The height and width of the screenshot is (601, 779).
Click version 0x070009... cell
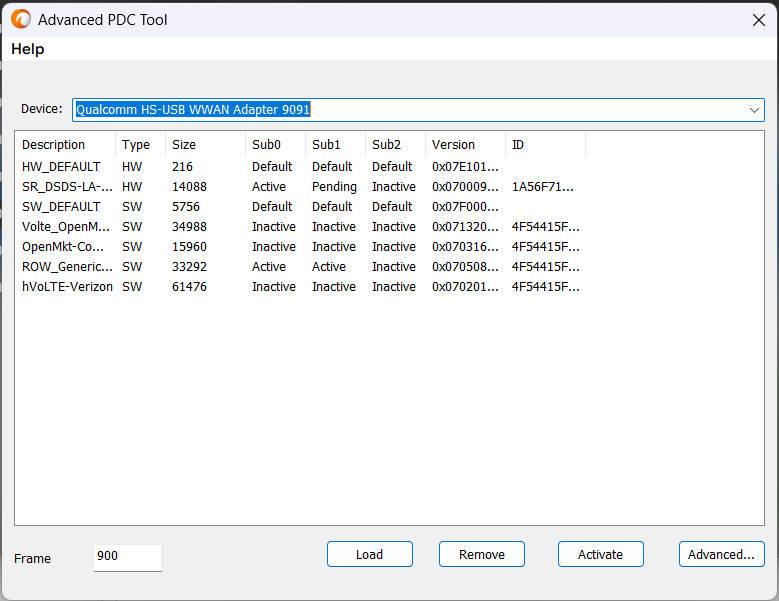[x=465, y=187]
